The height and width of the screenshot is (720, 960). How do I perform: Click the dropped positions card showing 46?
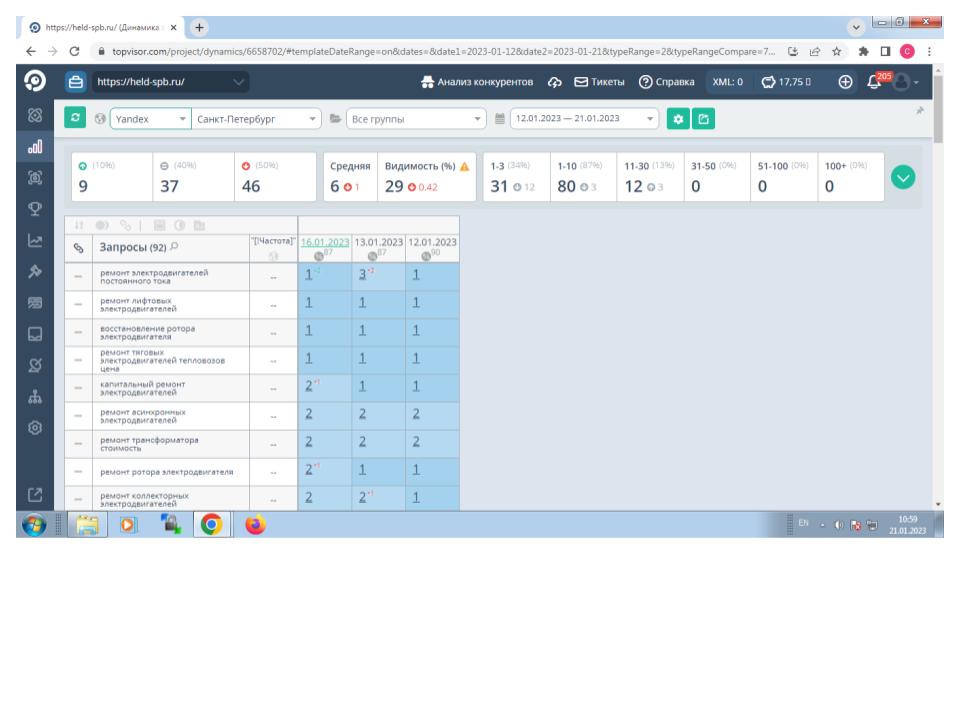pos(275,177)
